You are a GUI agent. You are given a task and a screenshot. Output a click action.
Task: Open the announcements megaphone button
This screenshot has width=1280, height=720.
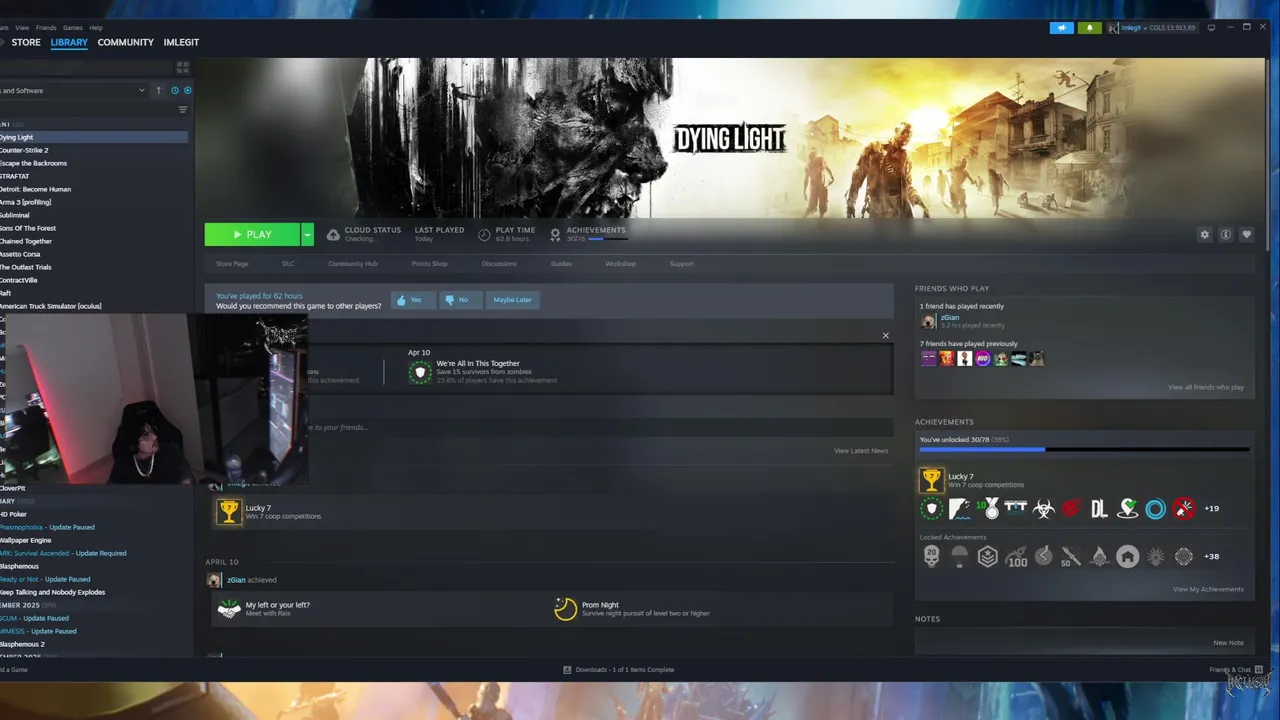point(1061,28)
